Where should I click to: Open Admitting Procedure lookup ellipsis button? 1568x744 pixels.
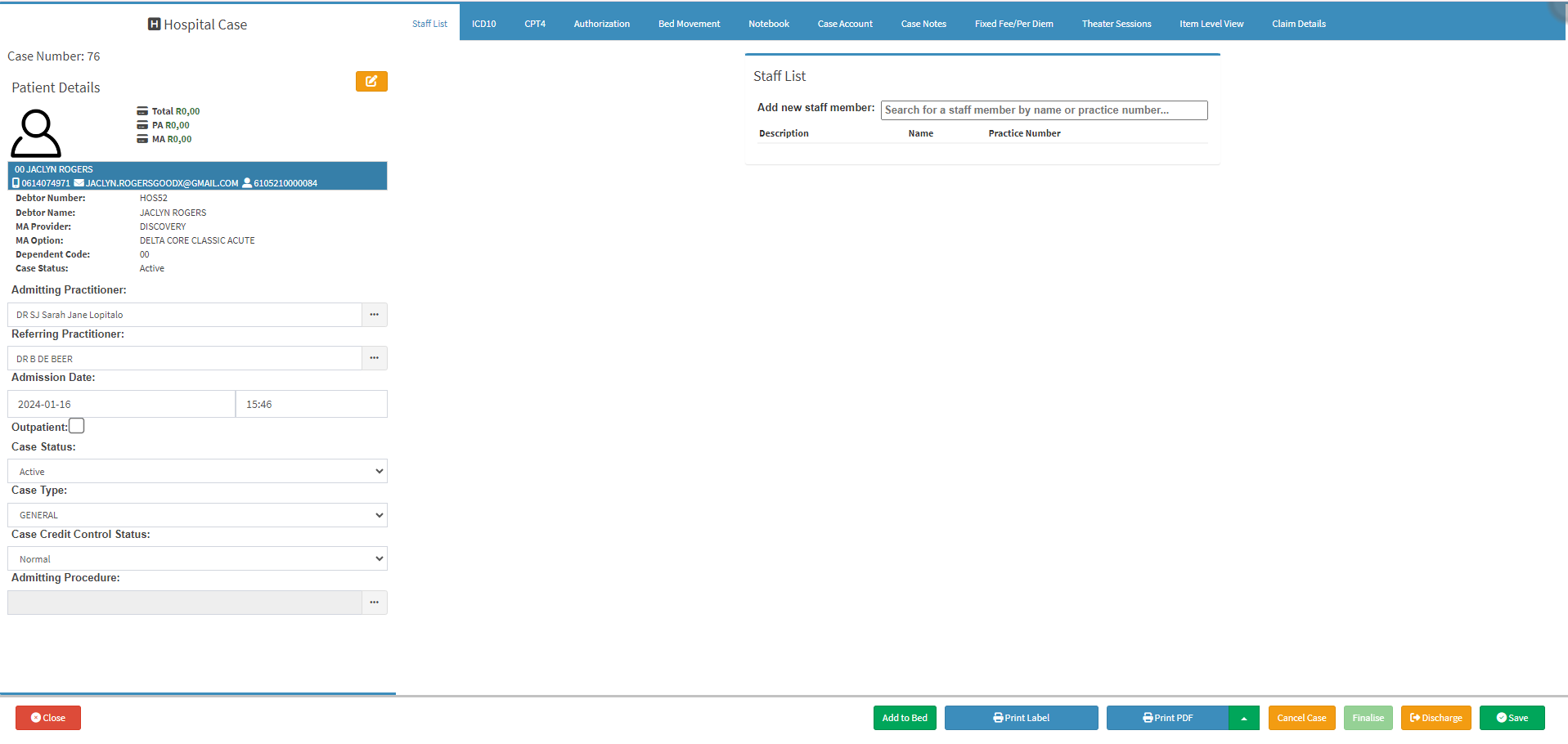(x=374, y=603)
